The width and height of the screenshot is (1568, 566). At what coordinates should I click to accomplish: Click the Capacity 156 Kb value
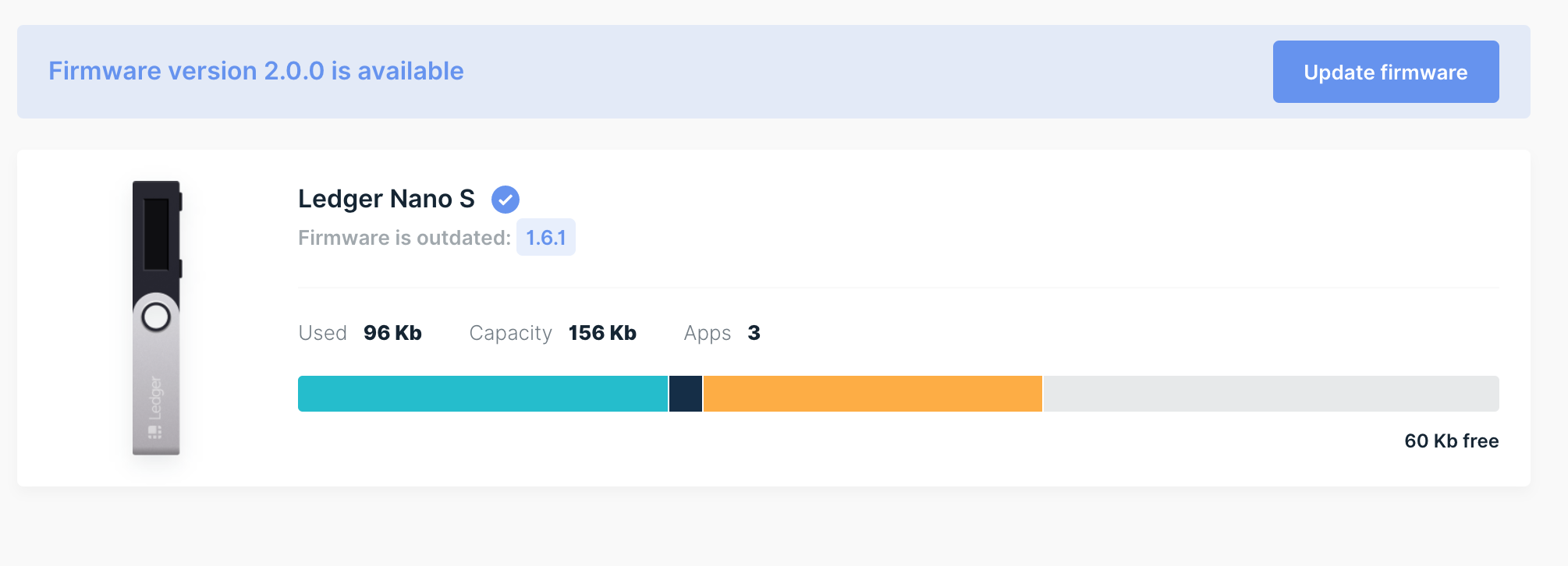click(x=602, y=333)
